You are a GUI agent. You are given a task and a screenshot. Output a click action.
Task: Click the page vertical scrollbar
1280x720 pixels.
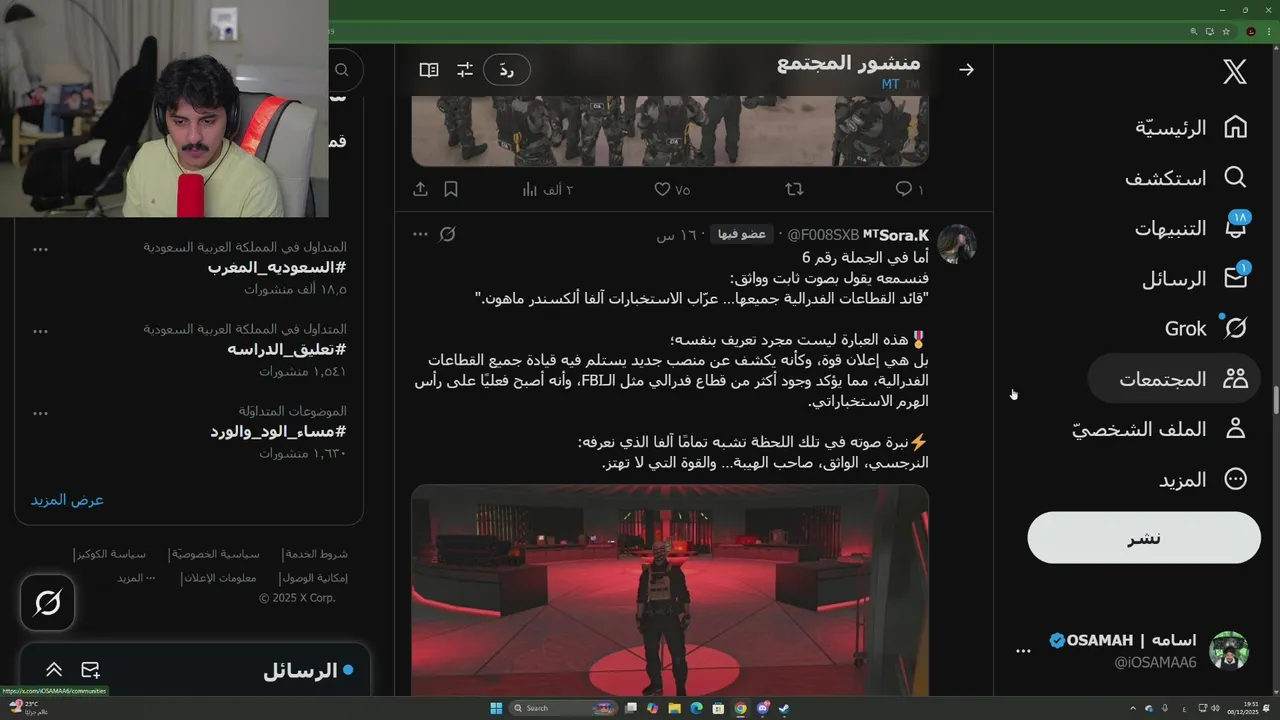(x=1275, y=400)
